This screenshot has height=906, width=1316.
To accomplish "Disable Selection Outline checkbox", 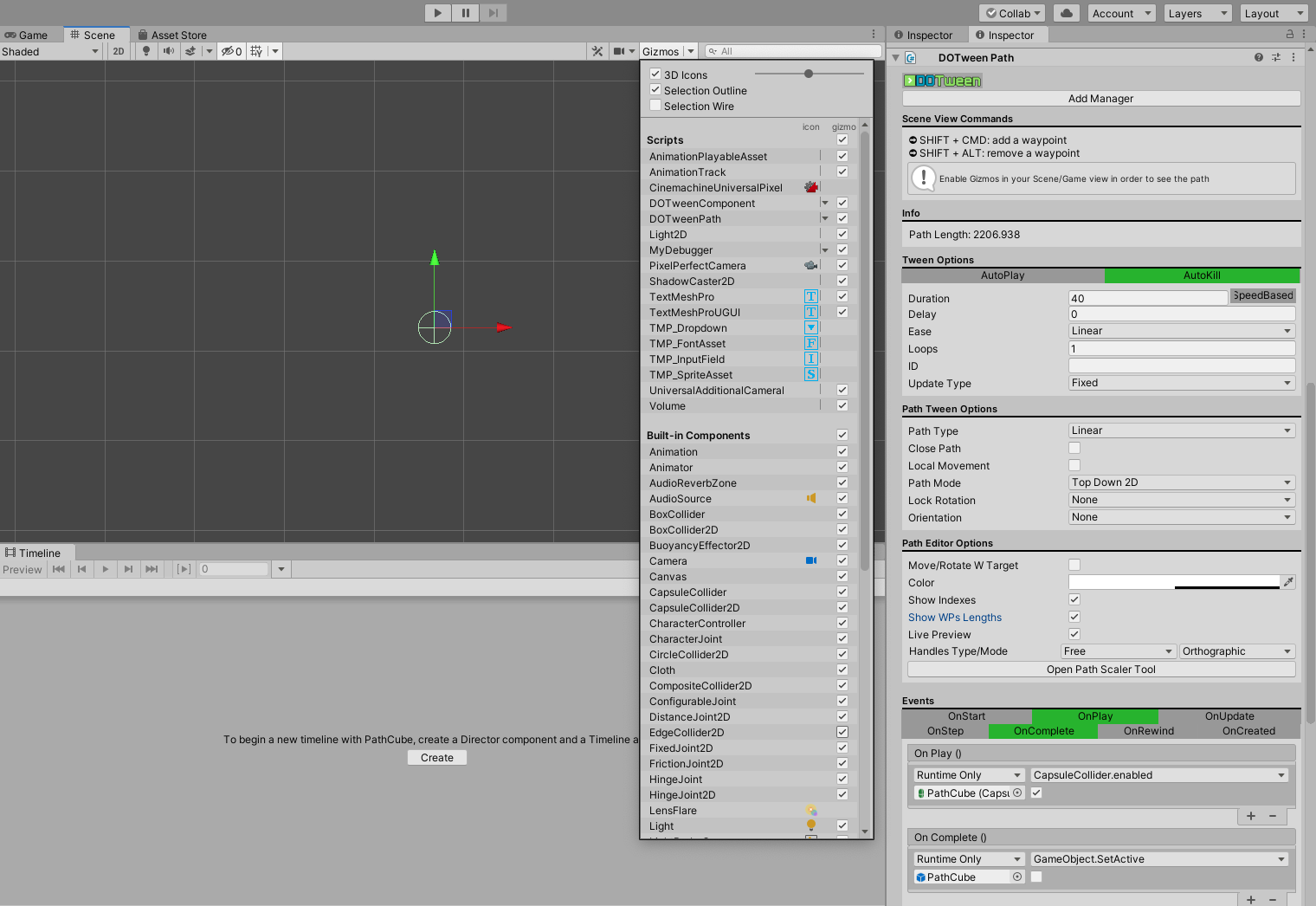I will [x=655, y=90].
